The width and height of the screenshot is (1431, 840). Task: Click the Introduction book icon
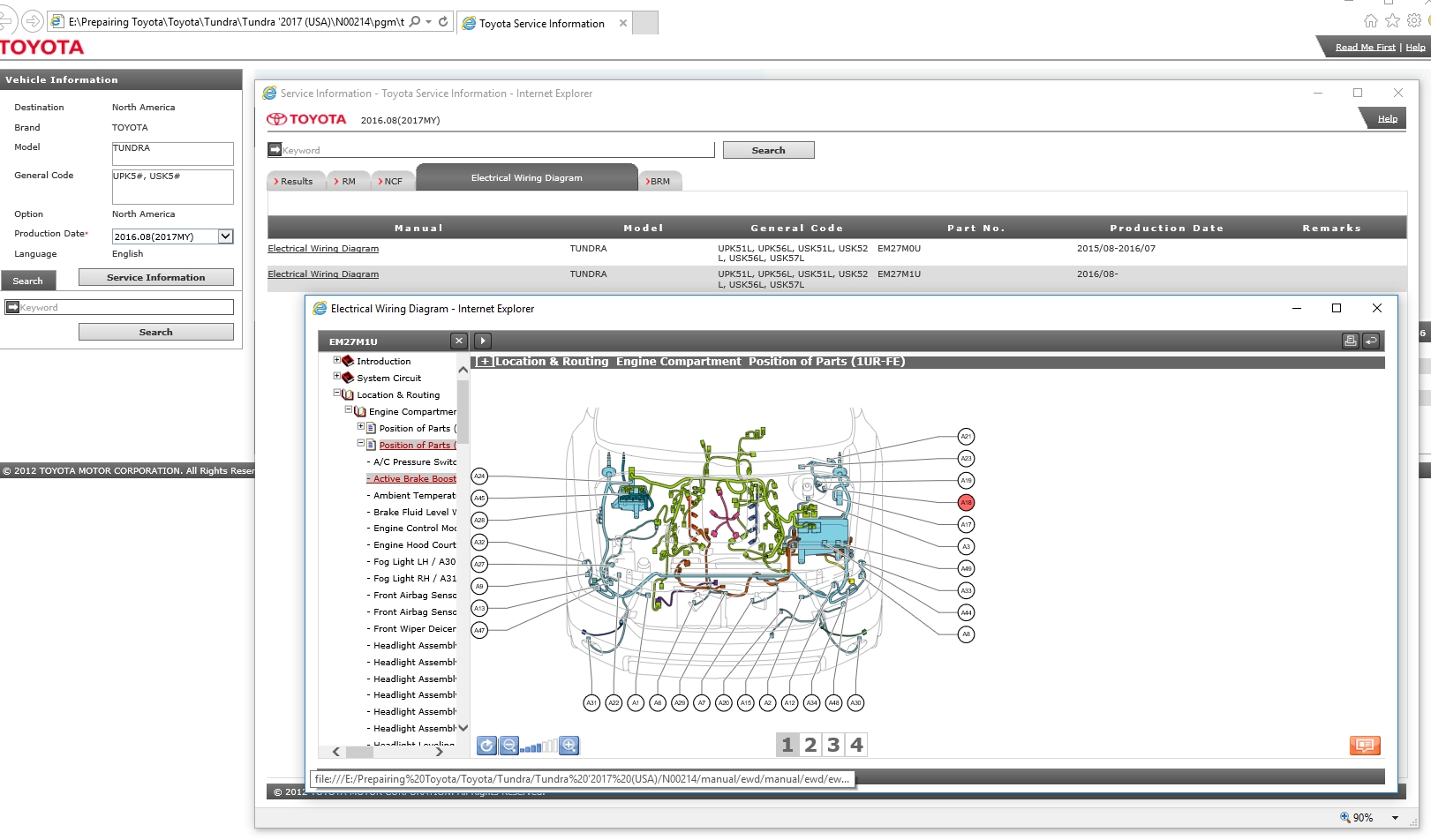click(x=348, y=361)
